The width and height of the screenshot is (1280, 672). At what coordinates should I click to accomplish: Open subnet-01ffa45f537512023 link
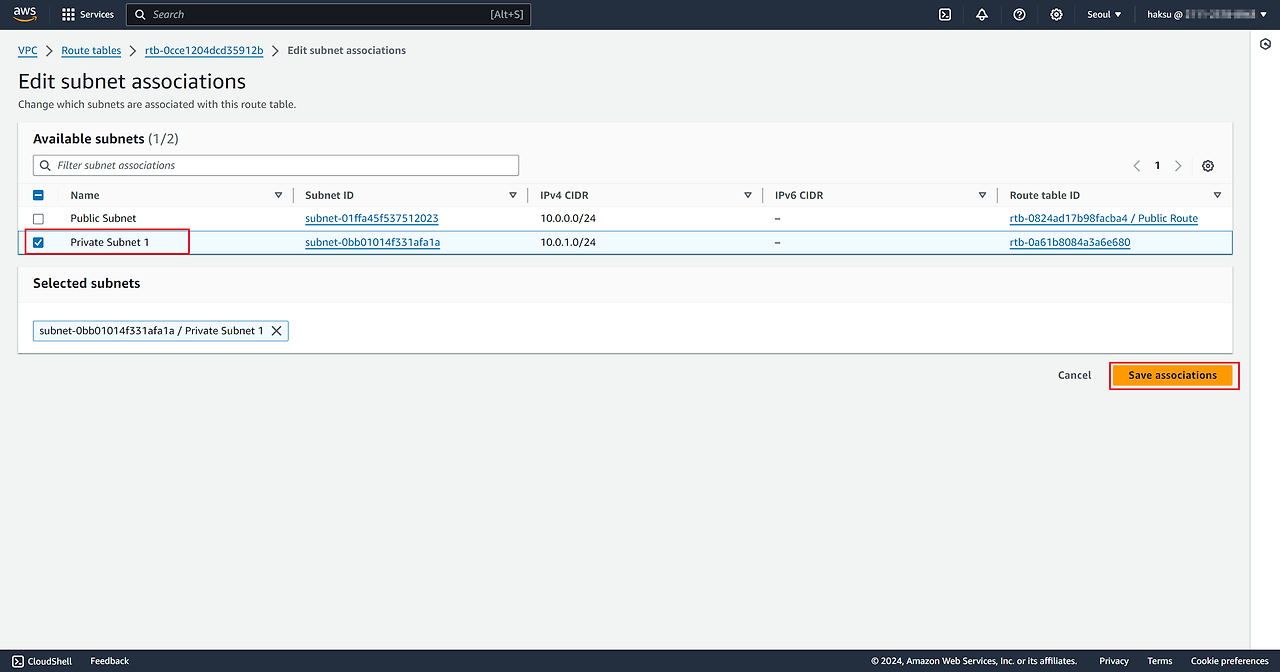[x=371, y=219]
